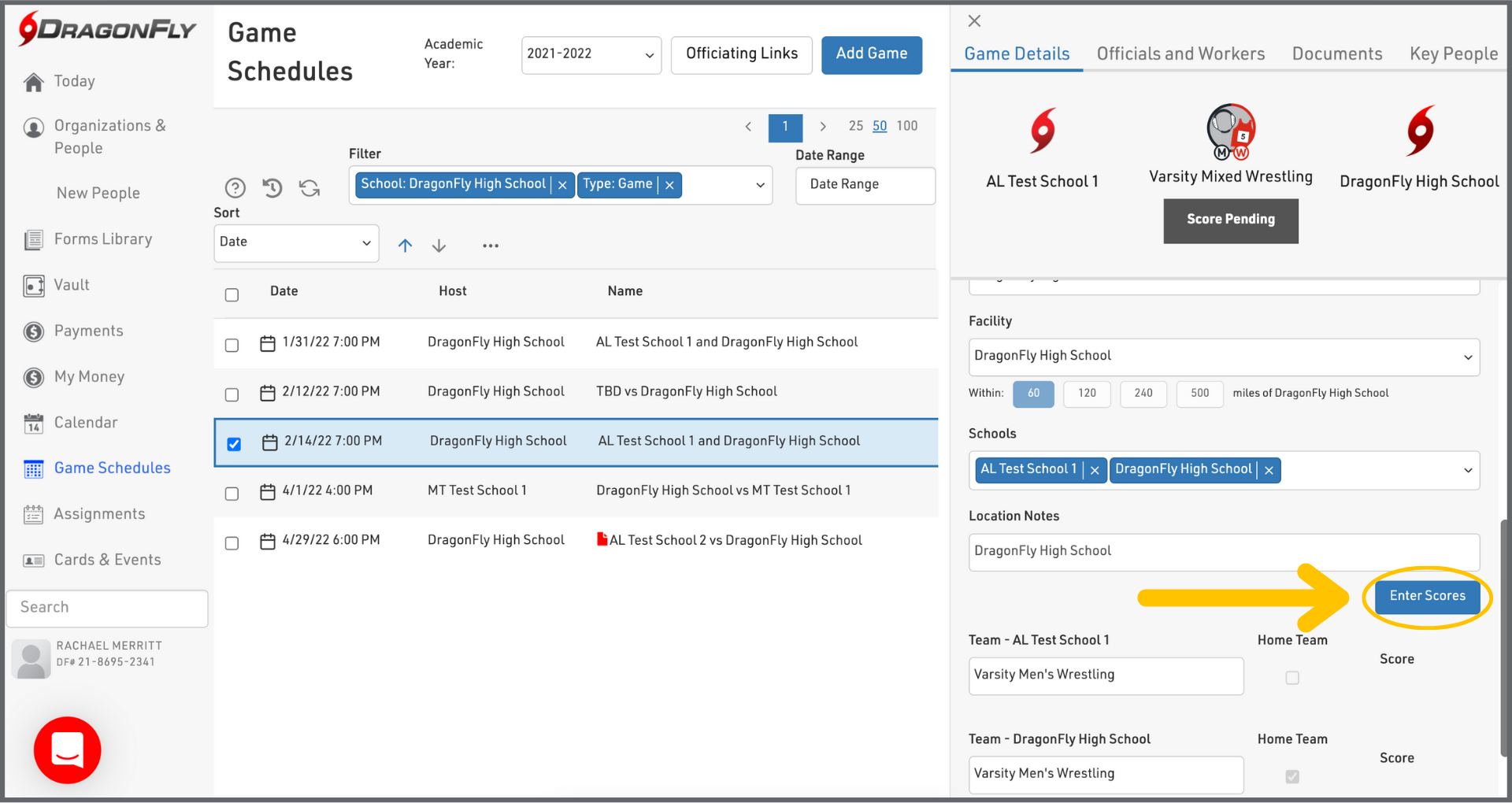Switch to Officials and Workers tab
1512x803 pixels.
click(1180, 54)
